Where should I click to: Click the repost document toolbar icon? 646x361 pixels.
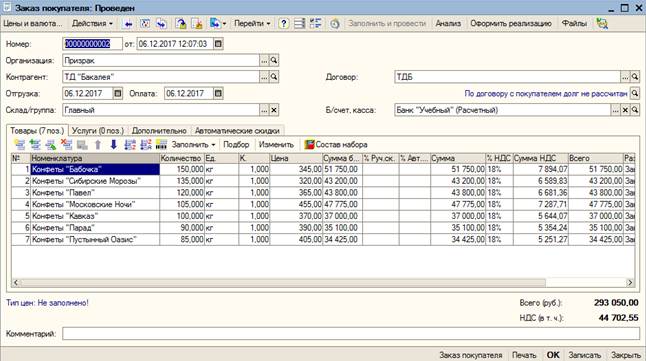point(145,24)
